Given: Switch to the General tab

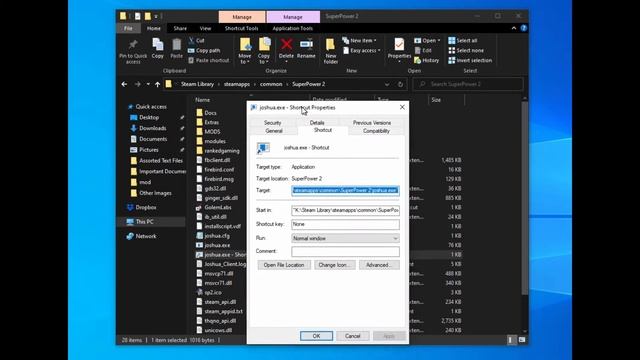Looking at the screenshot, I should [274, 131].
